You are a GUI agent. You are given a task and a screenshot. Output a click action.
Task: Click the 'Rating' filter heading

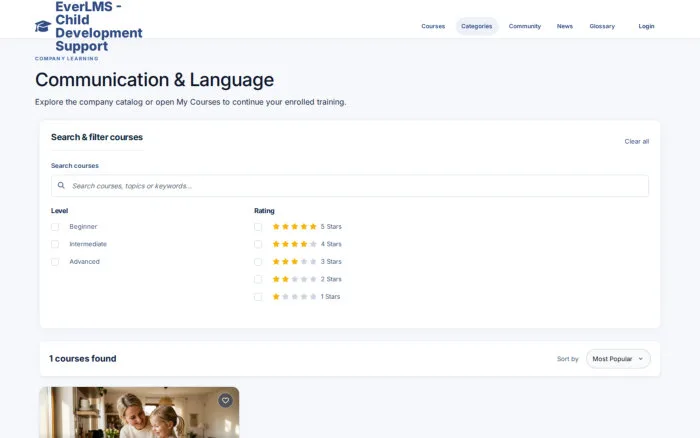pyautogui.click(x=264, y=211)
